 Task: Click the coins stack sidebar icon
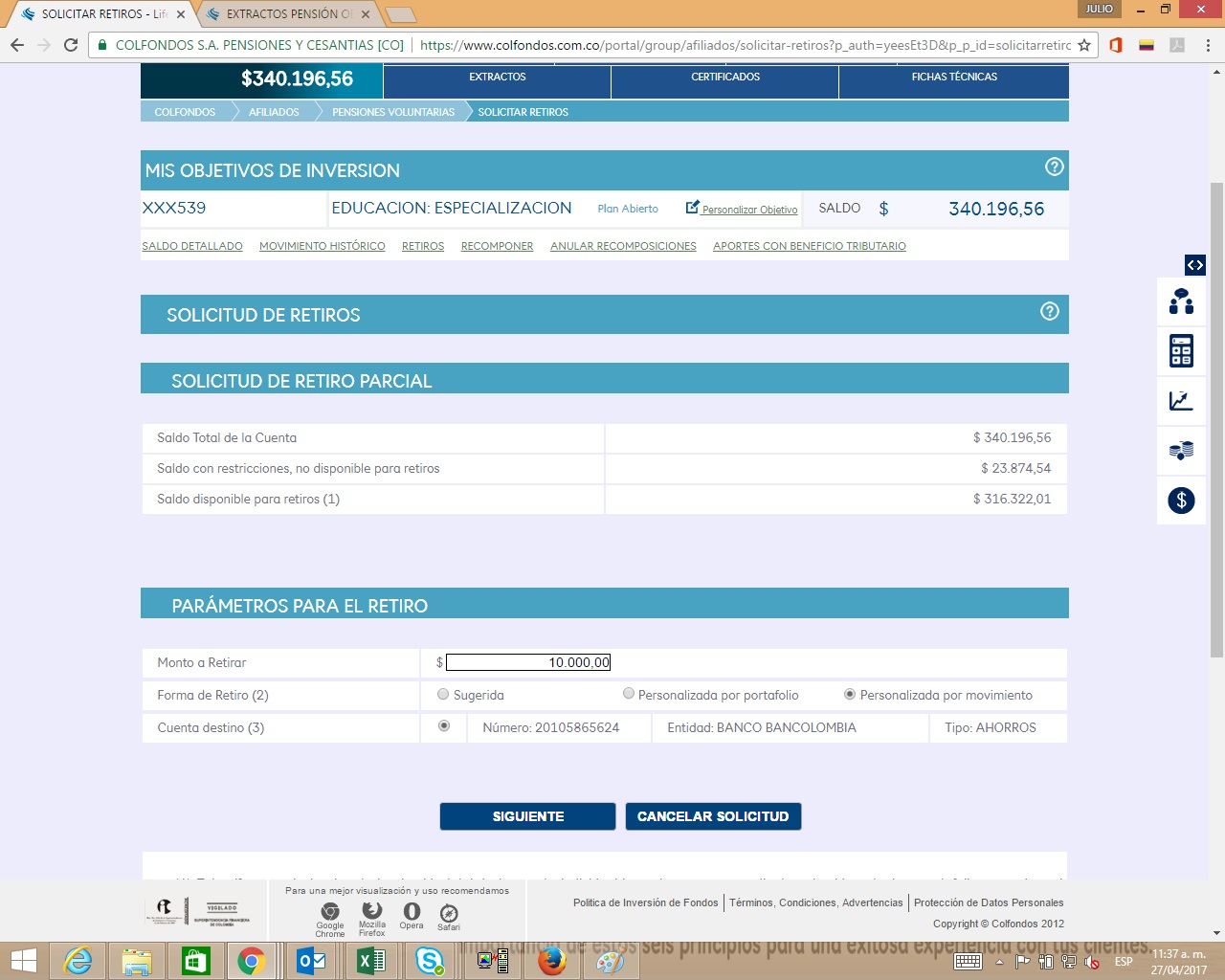pyautogui.click(x=1181, y=450)
